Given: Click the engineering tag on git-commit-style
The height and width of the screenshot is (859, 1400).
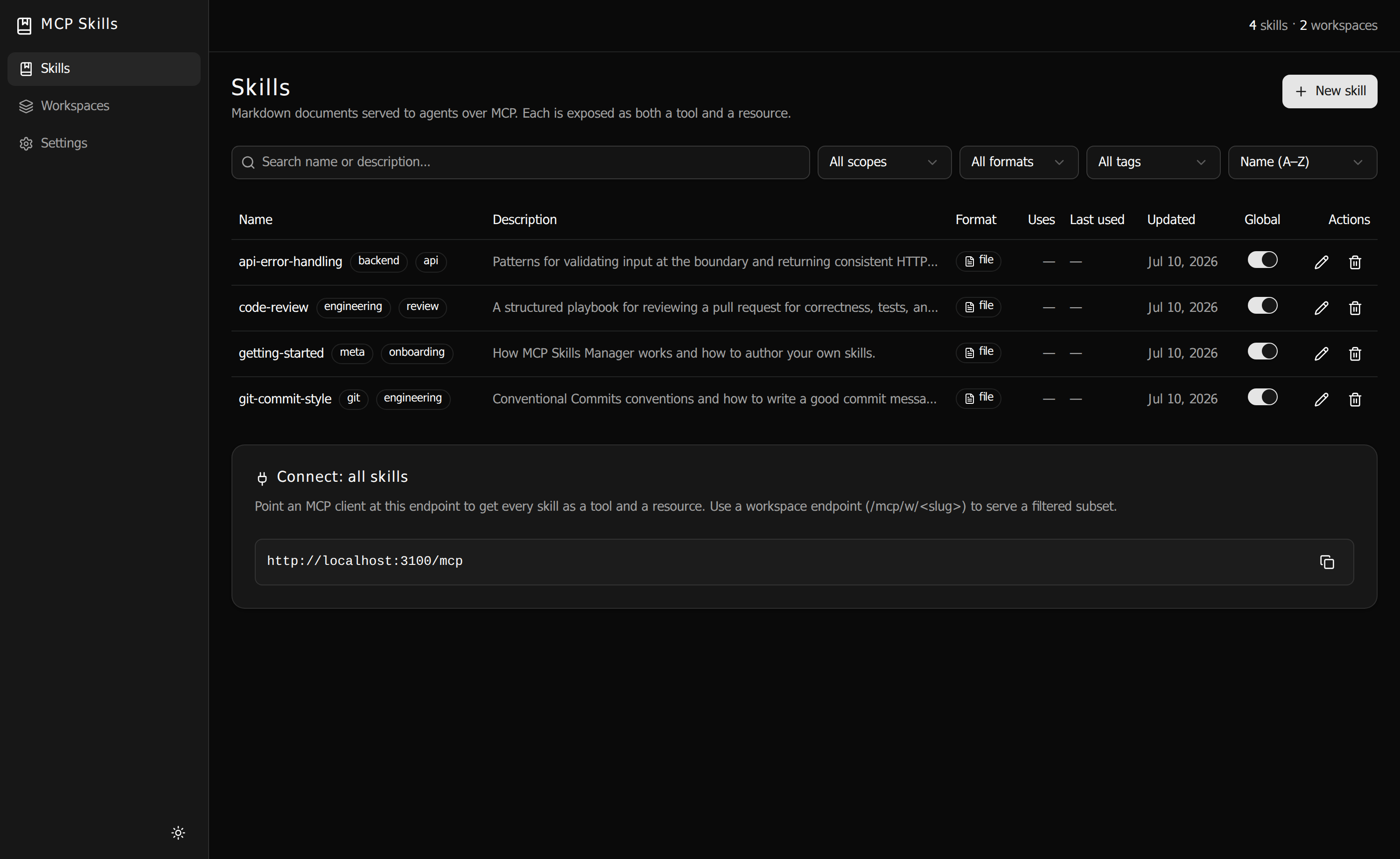Looking at the screenshot, I should click(413, 399).
